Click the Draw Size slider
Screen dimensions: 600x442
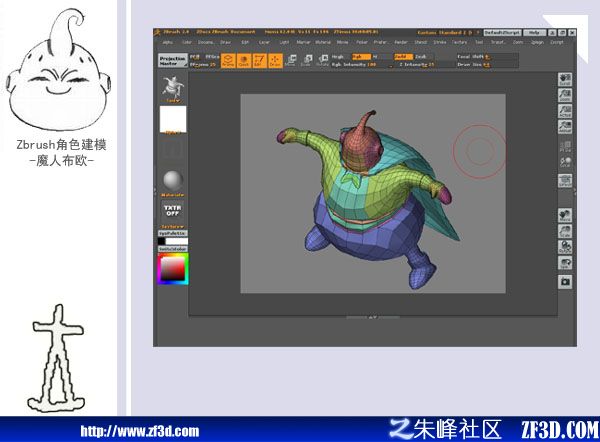tap(487, 65)
